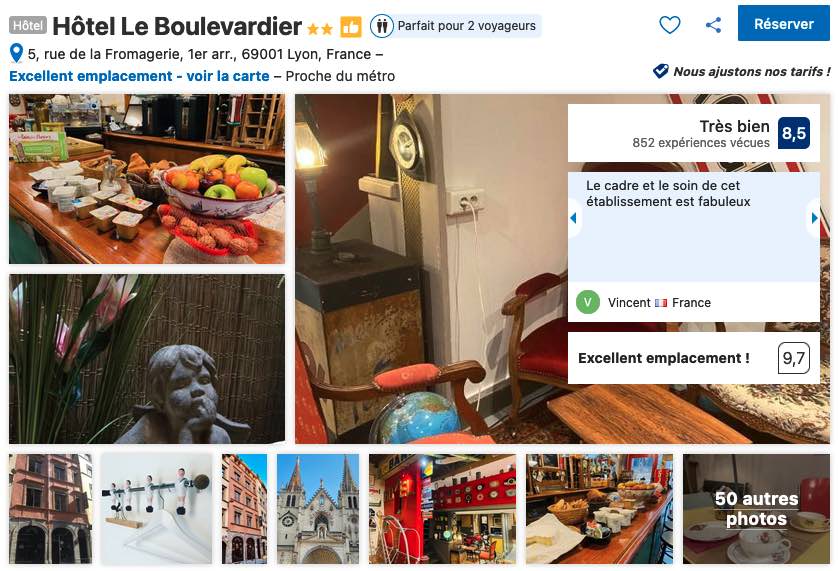
Task: Open the 50 autres photos thumbnail
Action: (756, 509)
